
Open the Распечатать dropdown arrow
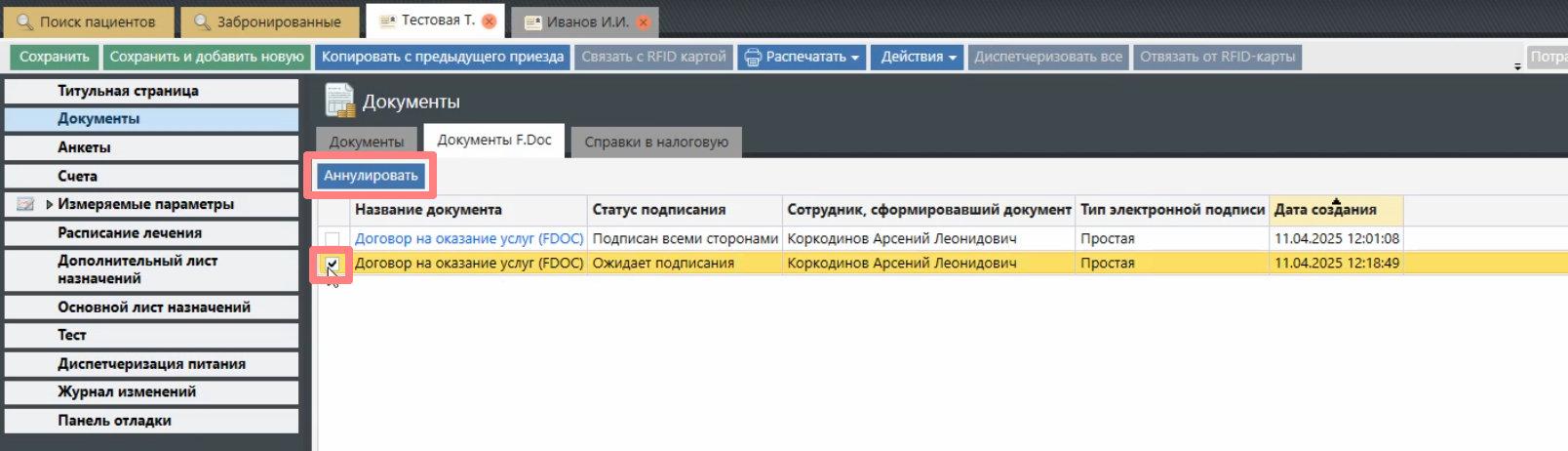click(855, 58)
